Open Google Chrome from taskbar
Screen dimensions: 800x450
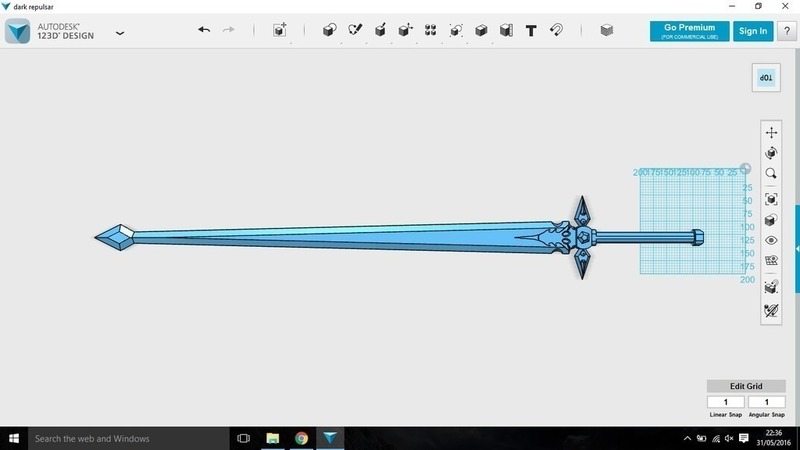[x=302, y=438]
